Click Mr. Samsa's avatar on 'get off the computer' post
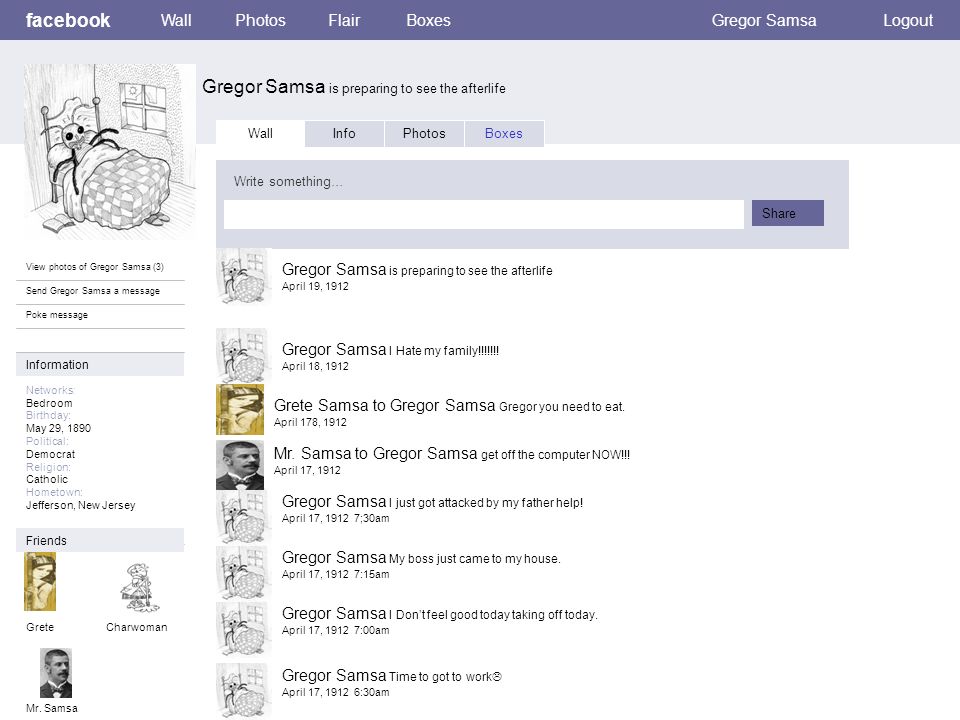The image size is (960, 720). tap(240, 465)
